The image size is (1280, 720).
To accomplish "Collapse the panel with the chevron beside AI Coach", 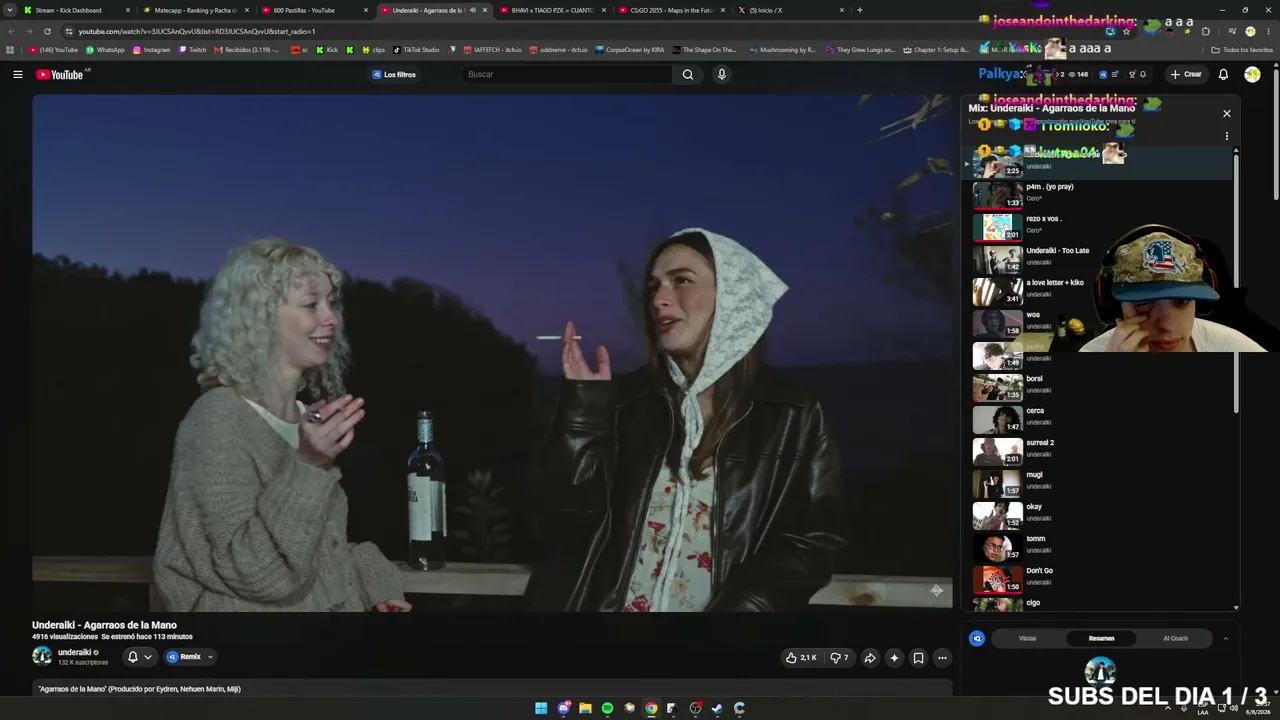I will 1225,638.
